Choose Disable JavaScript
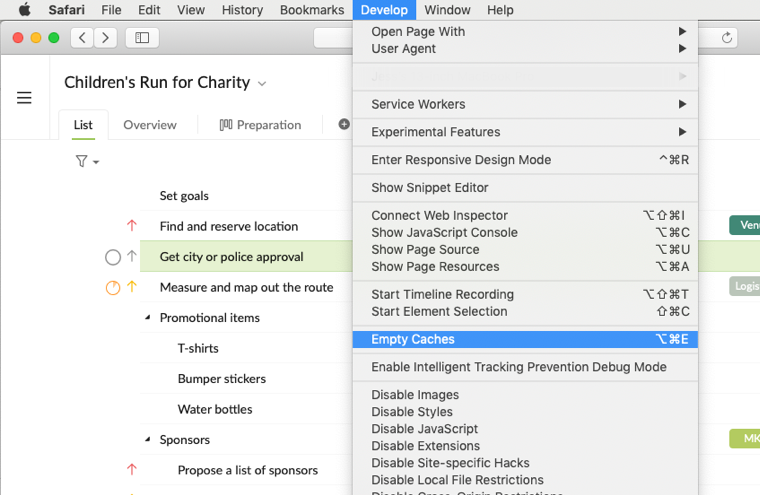 pos(525,429)
